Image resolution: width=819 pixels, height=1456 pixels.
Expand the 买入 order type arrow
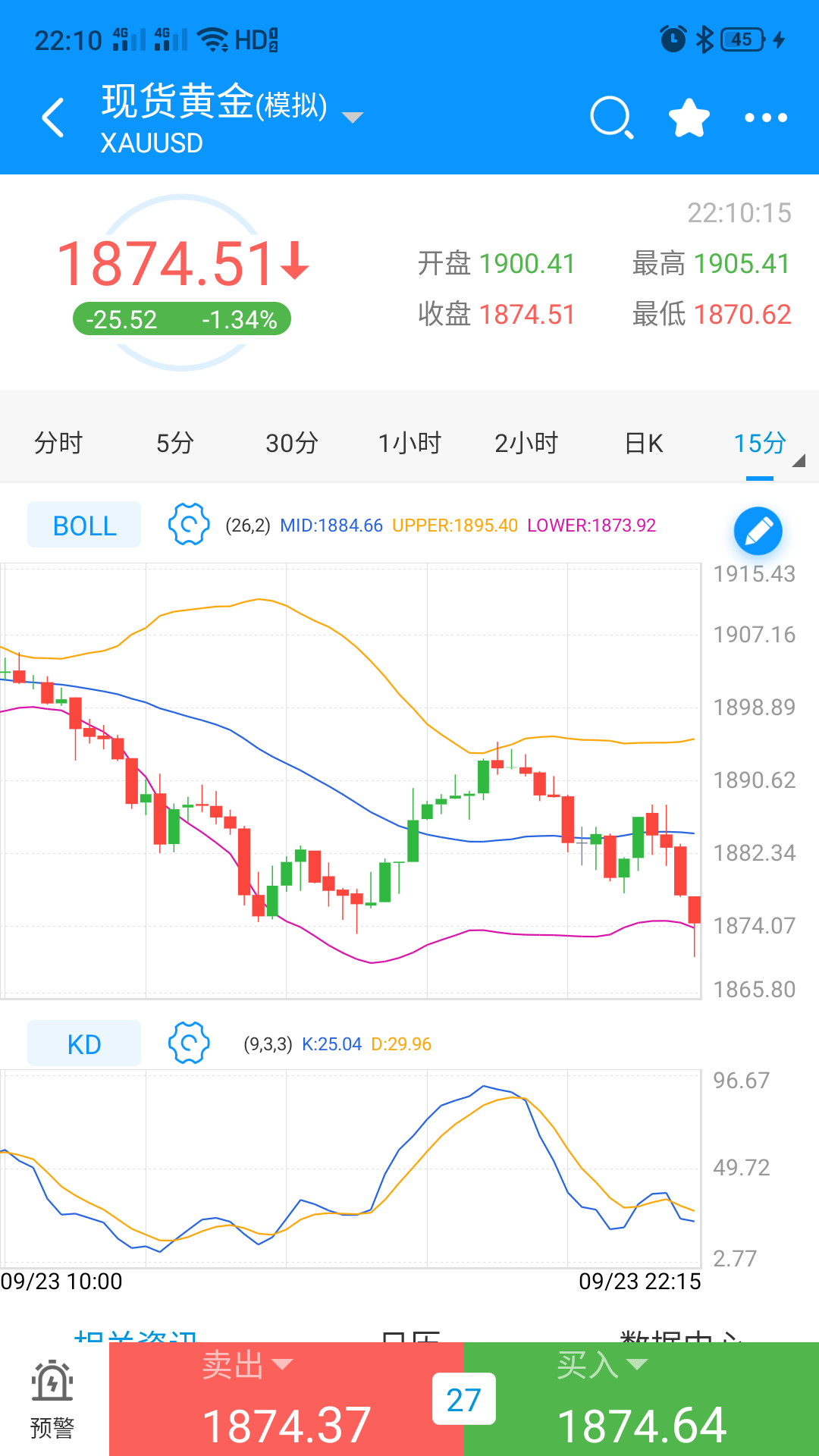pos(637,1364)
